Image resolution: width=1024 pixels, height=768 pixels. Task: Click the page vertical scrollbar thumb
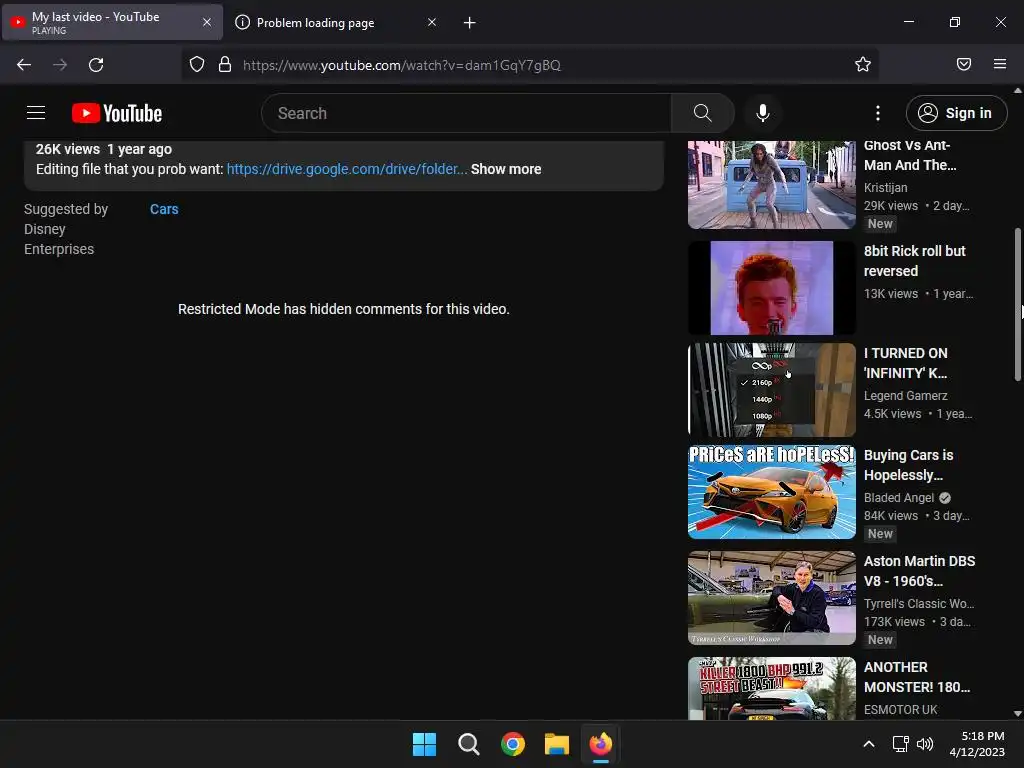tap(1017, 304)
